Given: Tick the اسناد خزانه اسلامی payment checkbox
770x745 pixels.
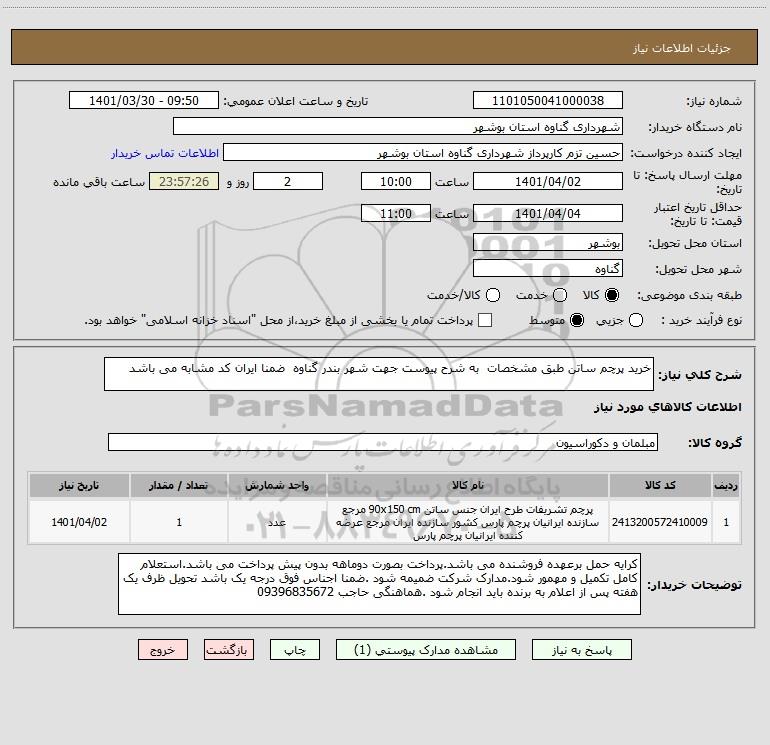Looking at the screenshot, I should (x=485, y=320).
